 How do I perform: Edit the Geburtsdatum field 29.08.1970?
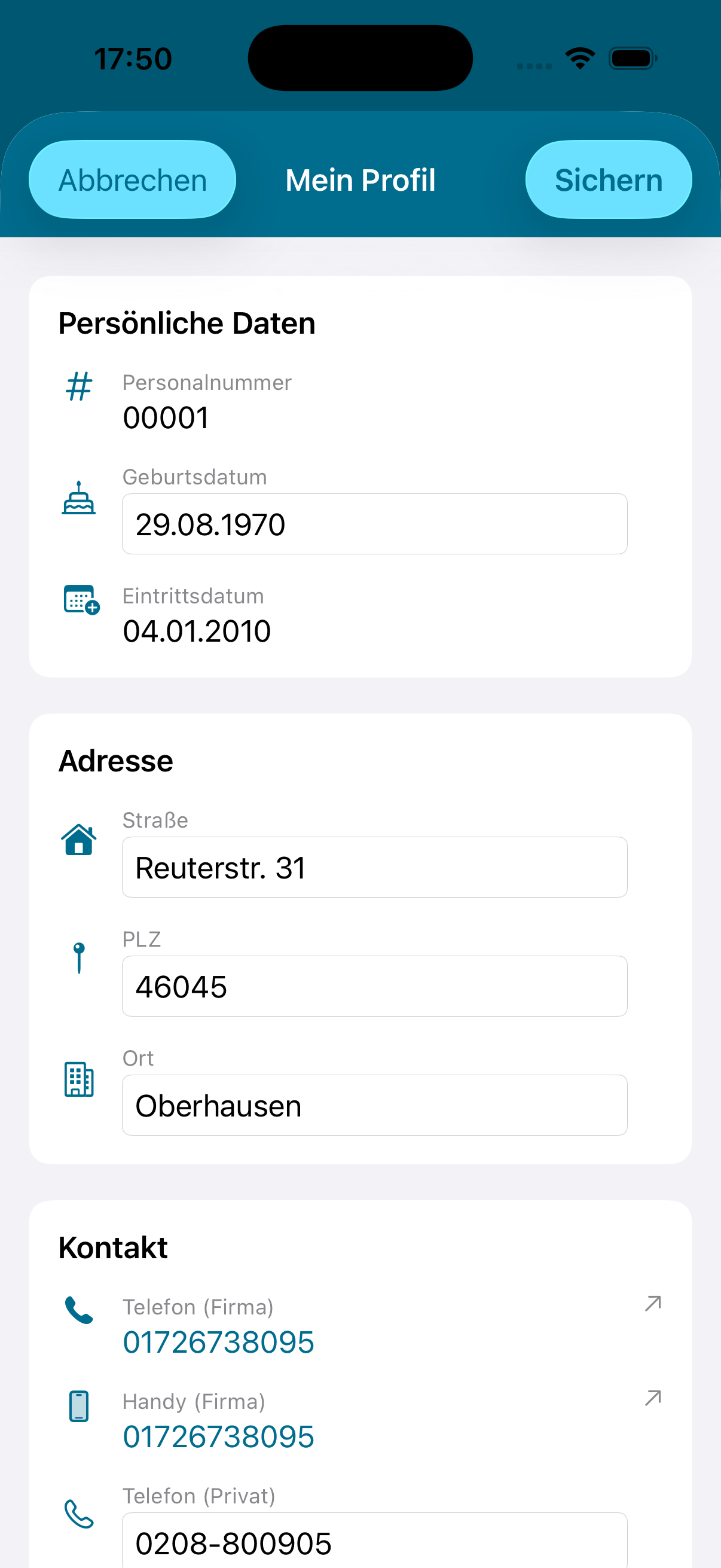tap(375, 524)
